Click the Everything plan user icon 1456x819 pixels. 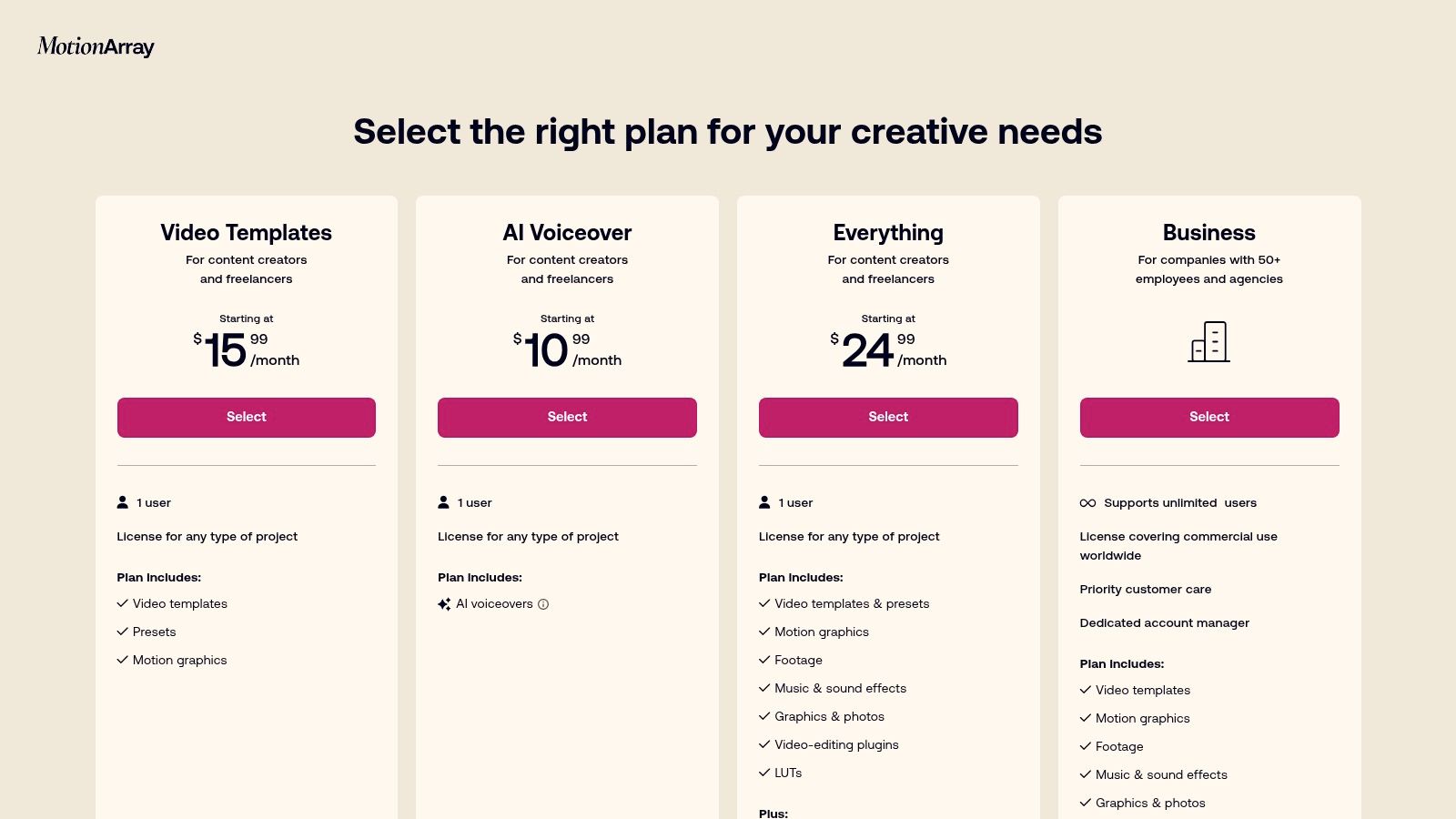click(764, 502)
